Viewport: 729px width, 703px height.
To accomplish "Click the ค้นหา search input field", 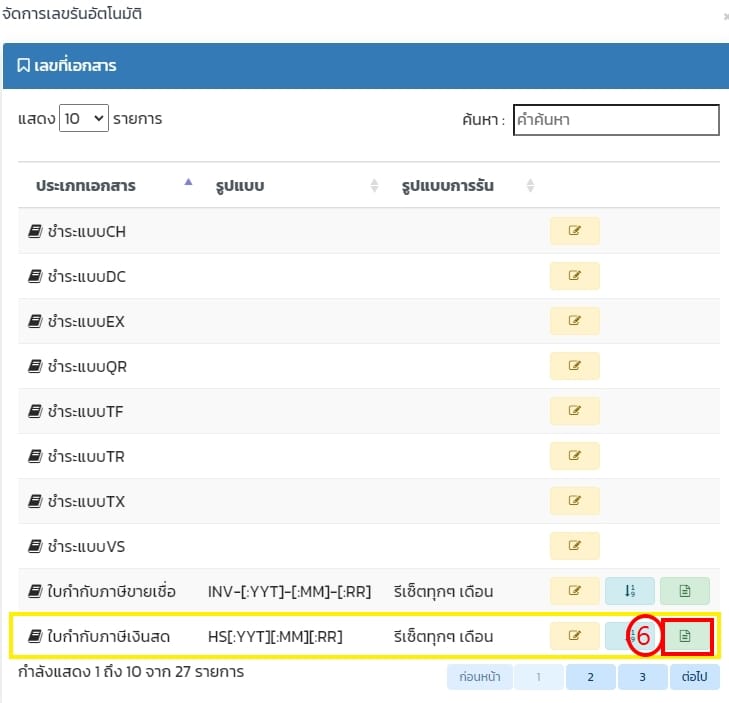I will tap(615, 120).
